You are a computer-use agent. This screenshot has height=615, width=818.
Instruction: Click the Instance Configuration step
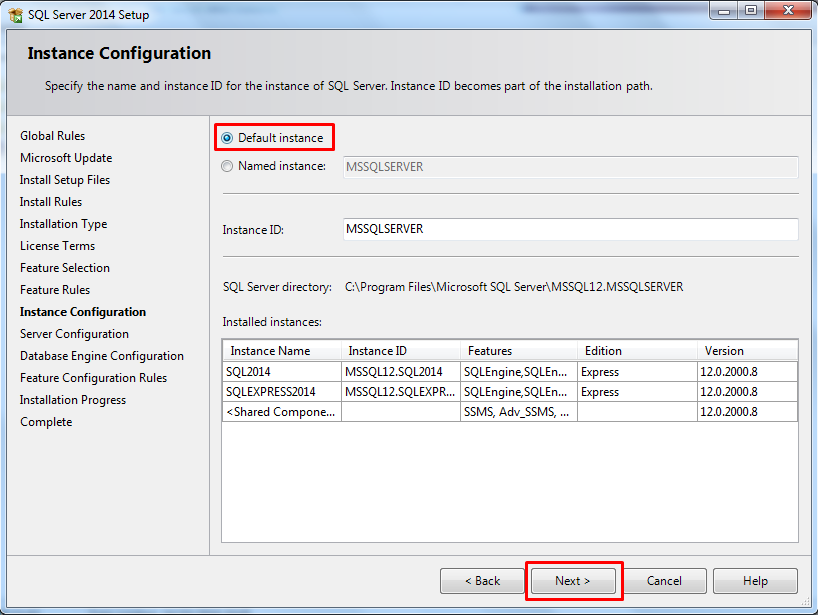pyautogui.click(x=83, y=312)
